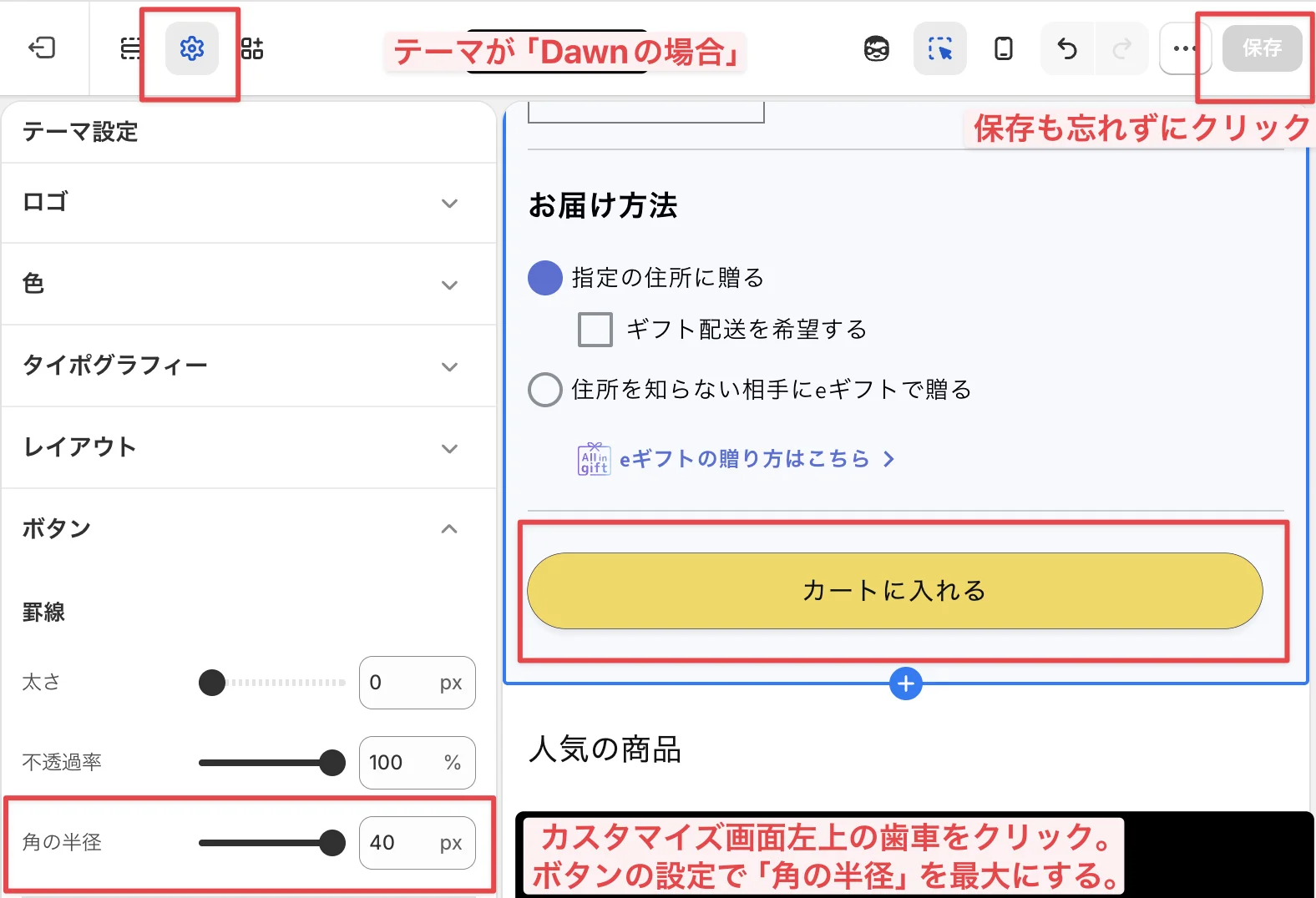1316x898 pixels.
Task: Collapse the ボタン settings section
Action: (249, 528)
